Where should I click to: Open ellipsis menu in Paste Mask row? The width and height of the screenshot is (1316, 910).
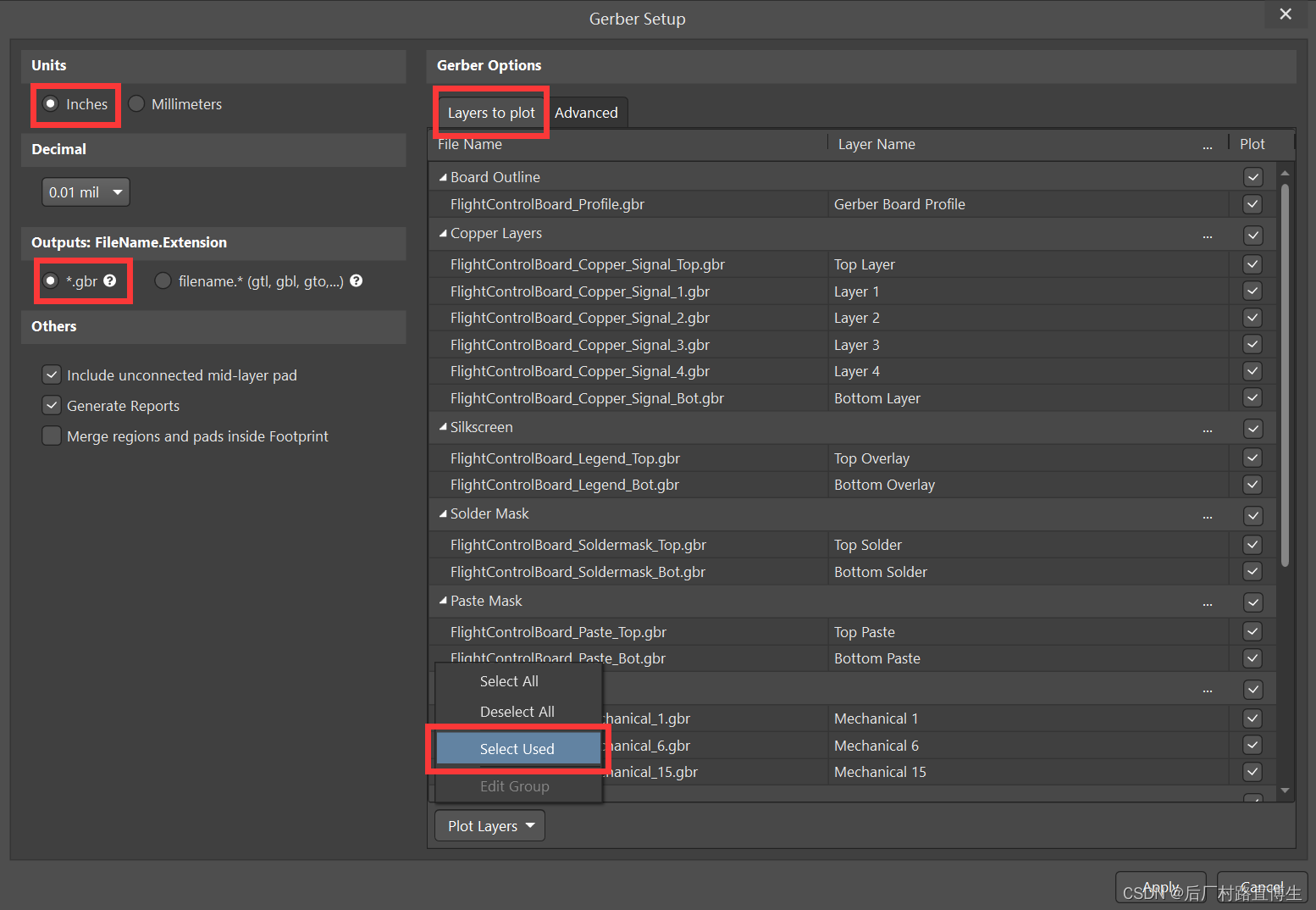pos(1207,603)
